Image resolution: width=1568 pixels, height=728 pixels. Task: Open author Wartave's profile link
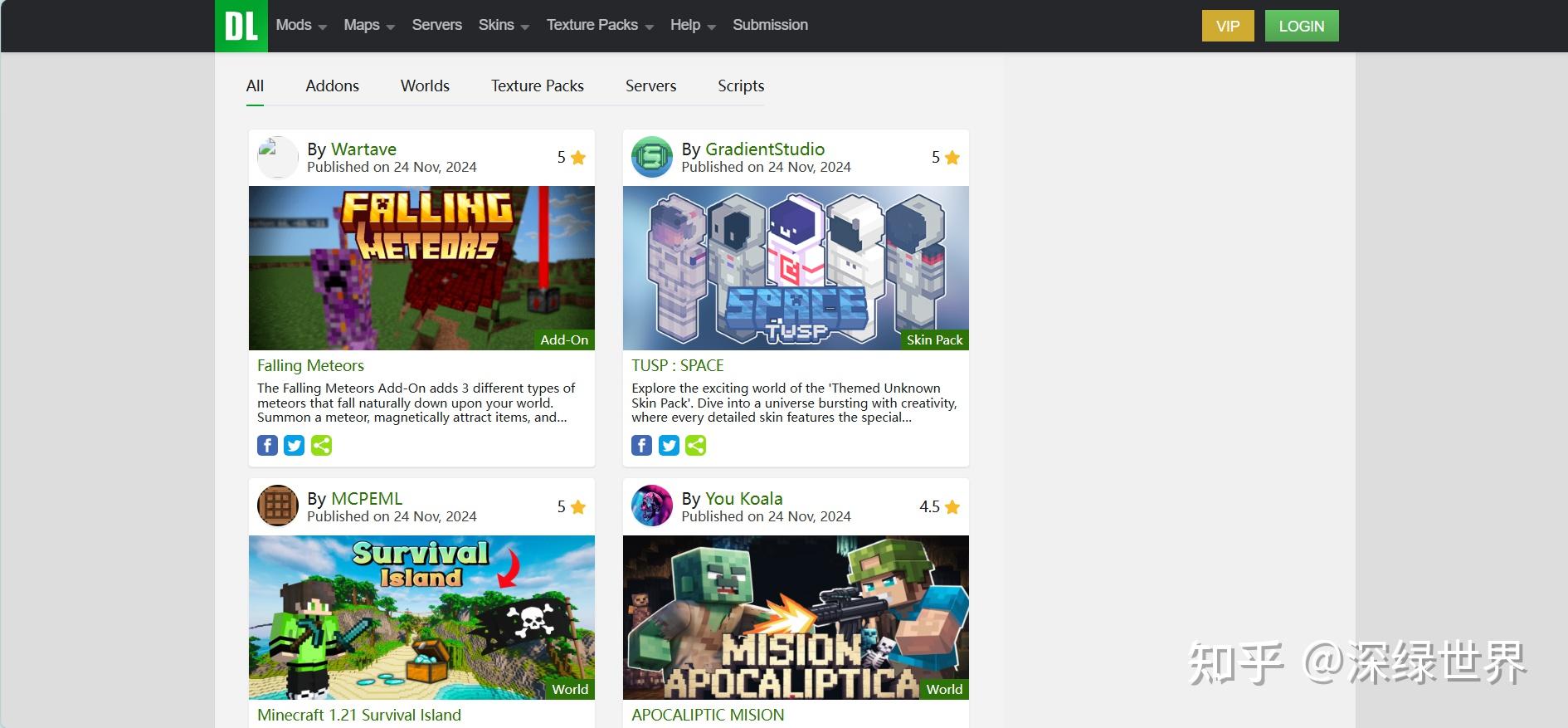coord(363,149)
